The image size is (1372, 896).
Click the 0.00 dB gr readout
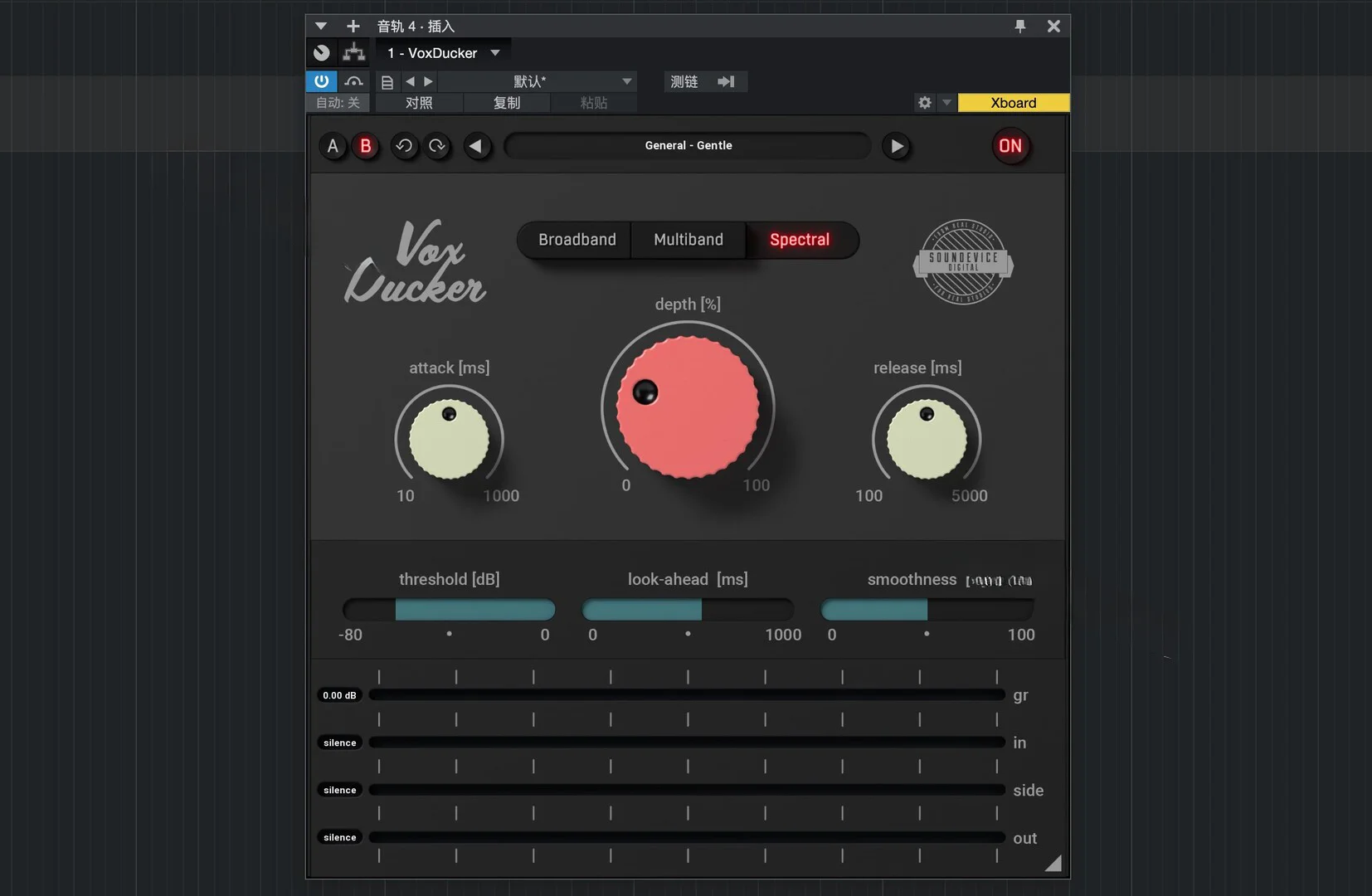pyautogui.click(x=339, y=695)
